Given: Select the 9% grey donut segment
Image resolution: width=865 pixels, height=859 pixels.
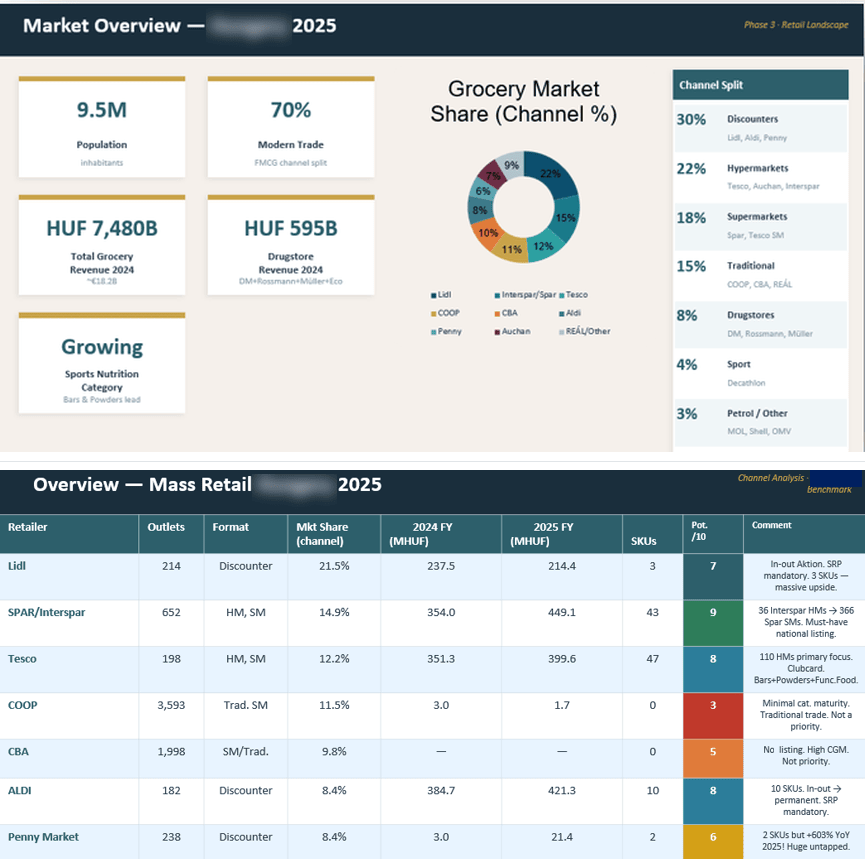Looking at the screenshot, I should 511,164.
